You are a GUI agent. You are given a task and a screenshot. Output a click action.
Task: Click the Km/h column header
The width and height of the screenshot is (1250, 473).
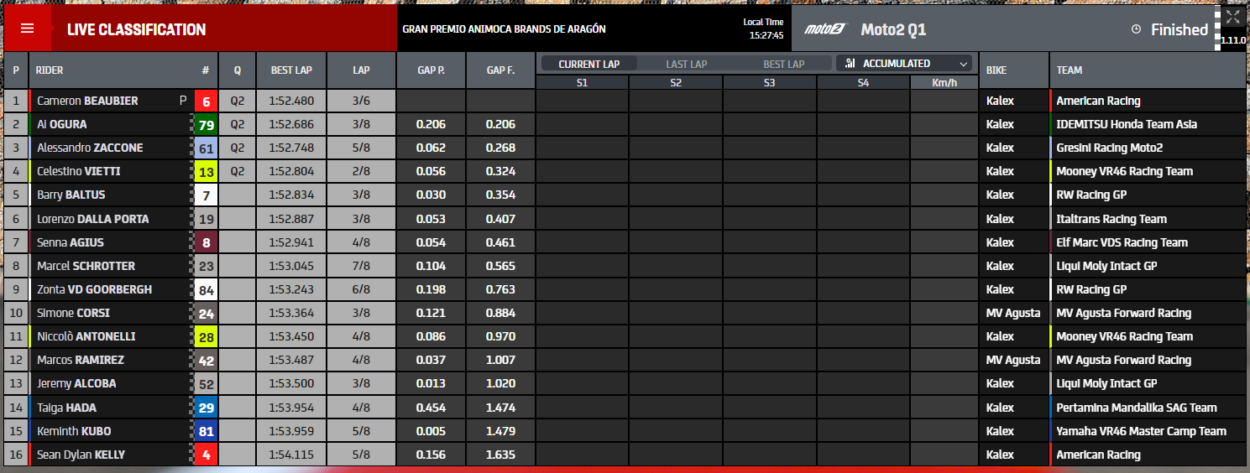click(944, 82)
